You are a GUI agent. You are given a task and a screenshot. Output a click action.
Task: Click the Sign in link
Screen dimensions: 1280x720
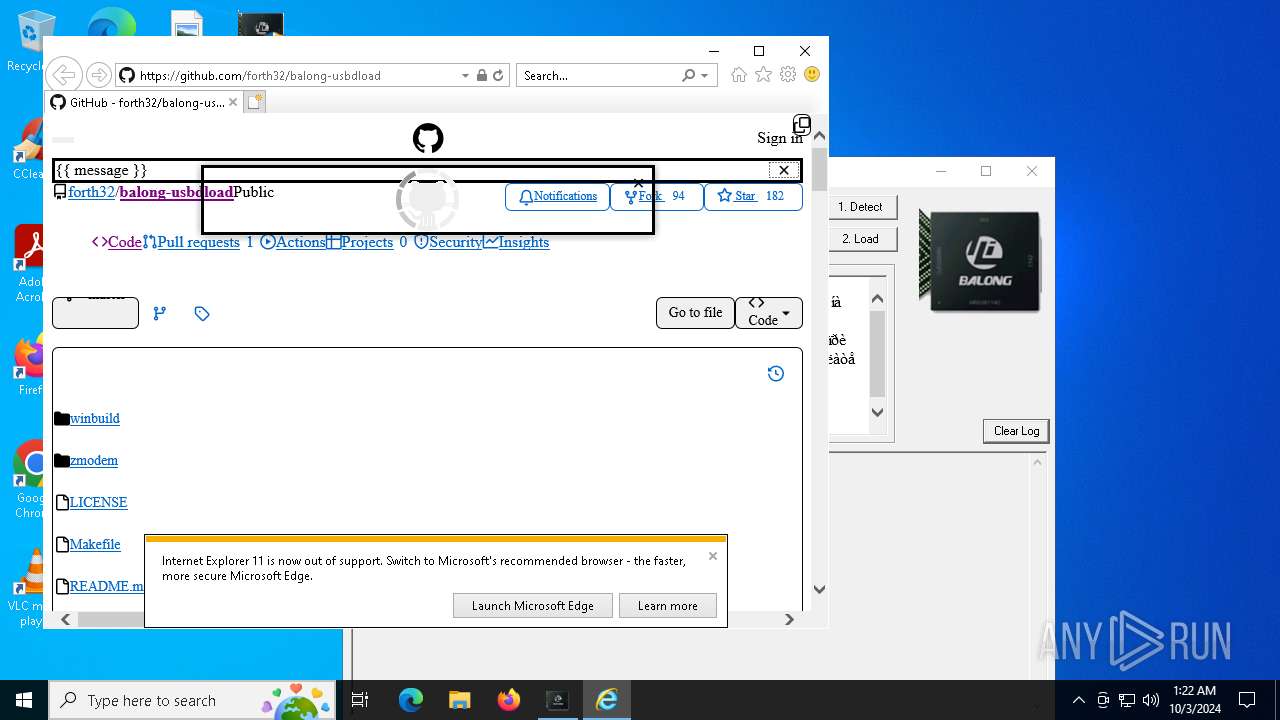click(x=780, y=138)
